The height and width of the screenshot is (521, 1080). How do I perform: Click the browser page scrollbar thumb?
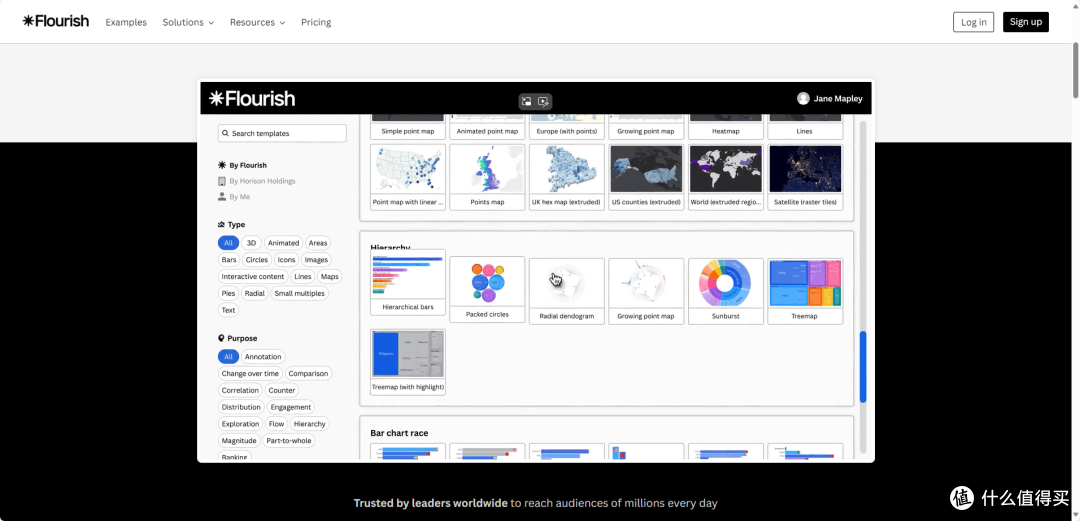[x=1075, y=69]
